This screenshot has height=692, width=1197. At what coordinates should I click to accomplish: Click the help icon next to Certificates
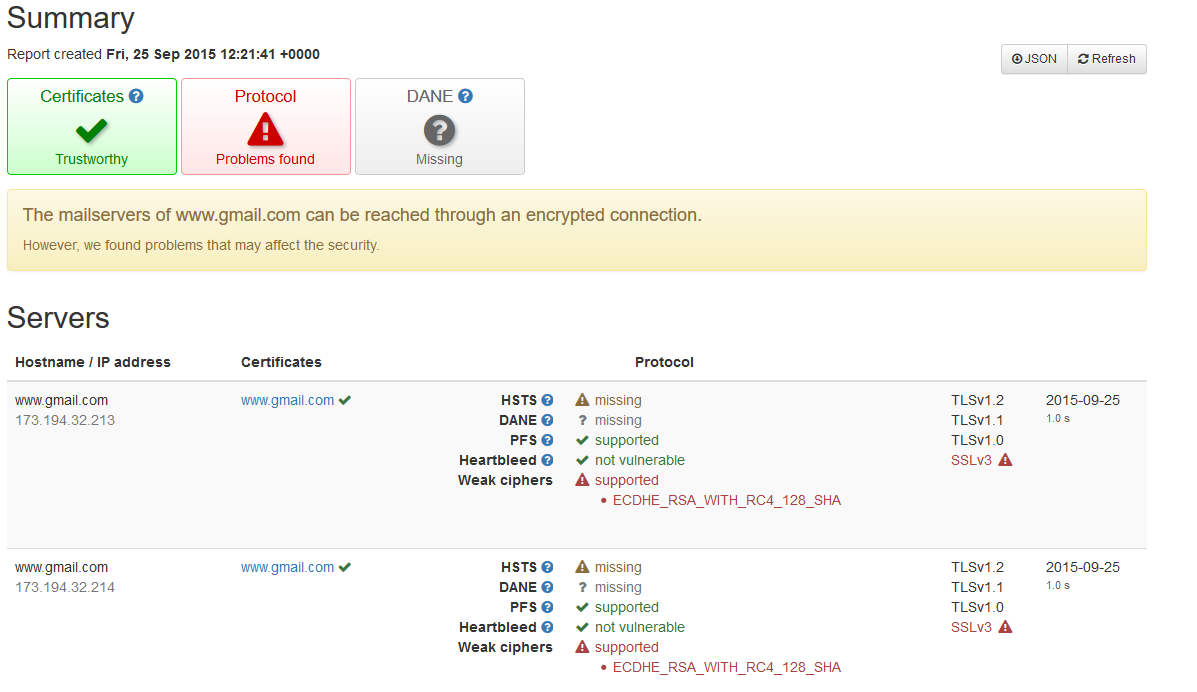[136, 97]
